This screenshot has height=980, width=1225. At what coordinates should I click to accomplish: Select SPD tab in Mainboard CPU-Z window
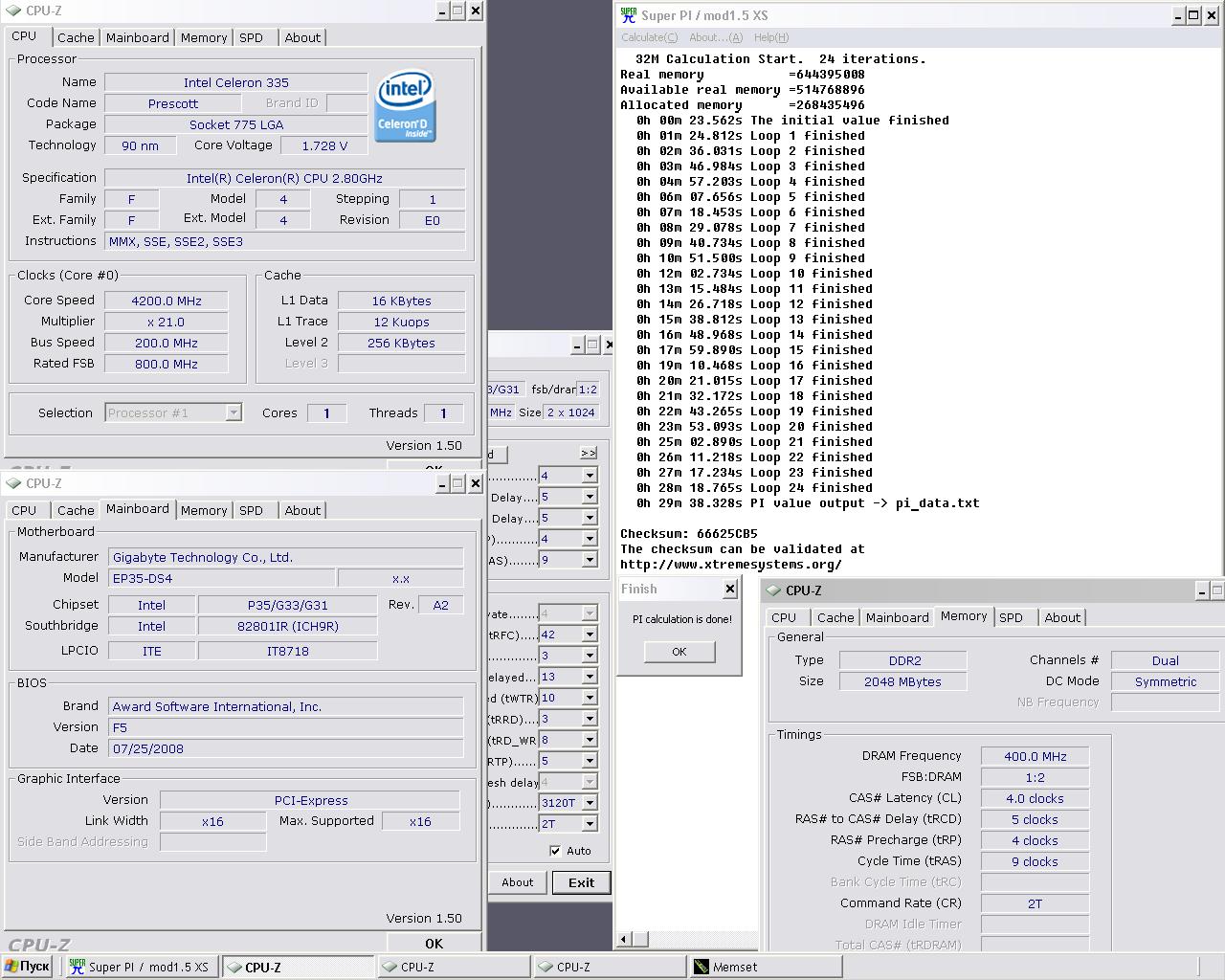click(x=251, y=510)
